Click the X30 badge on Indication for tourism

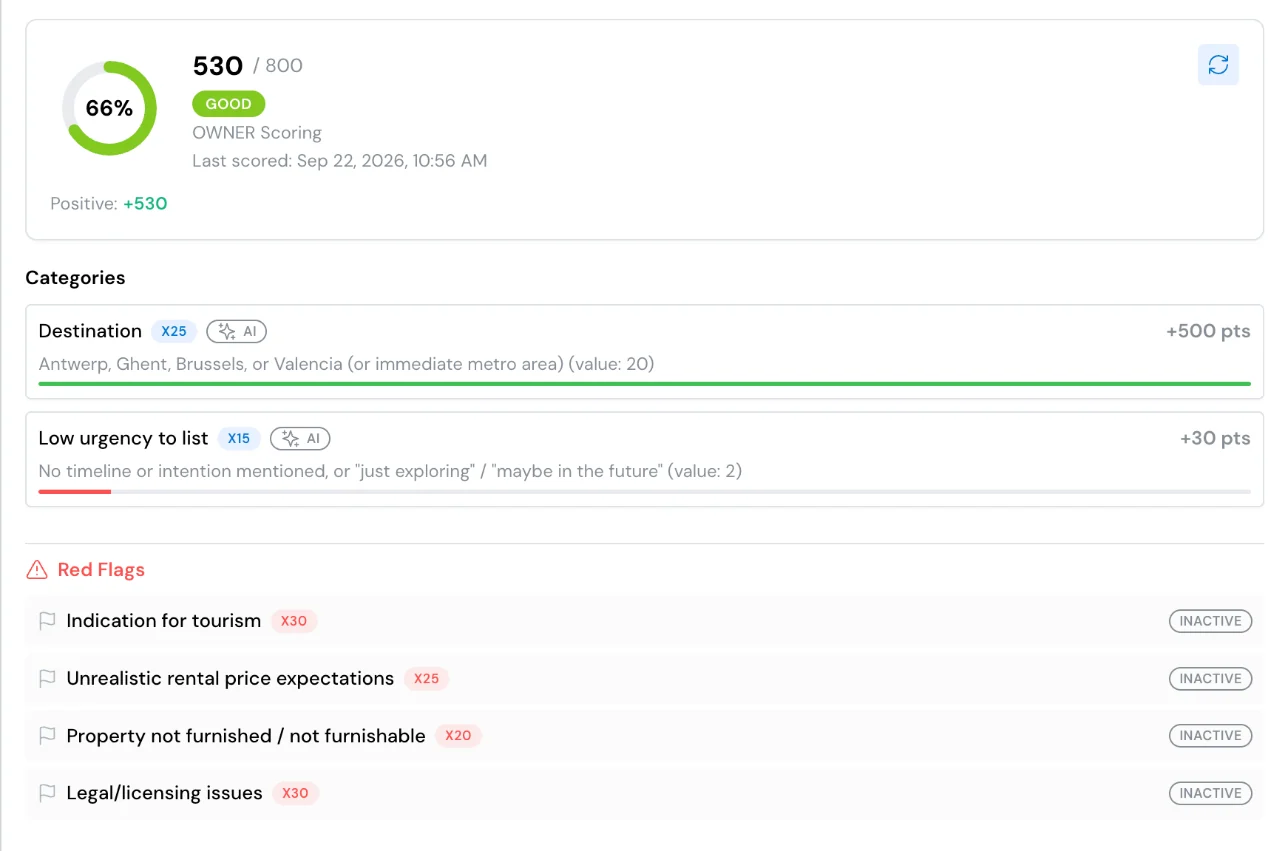point(294,621)
